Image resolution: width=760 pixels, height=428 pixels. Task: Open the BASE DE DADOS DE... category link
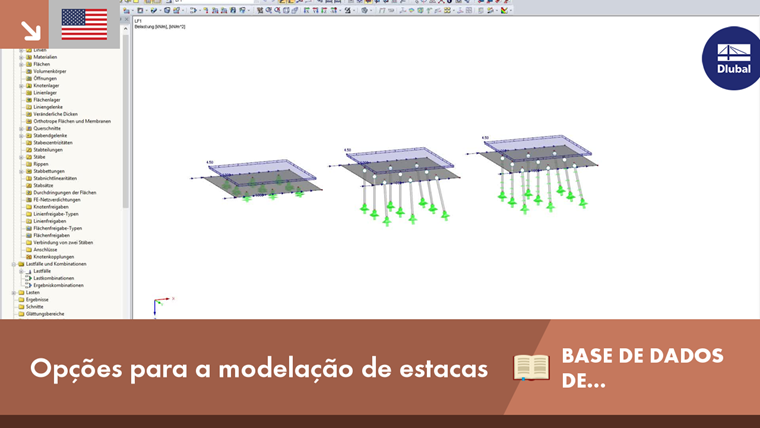[642, 368]
